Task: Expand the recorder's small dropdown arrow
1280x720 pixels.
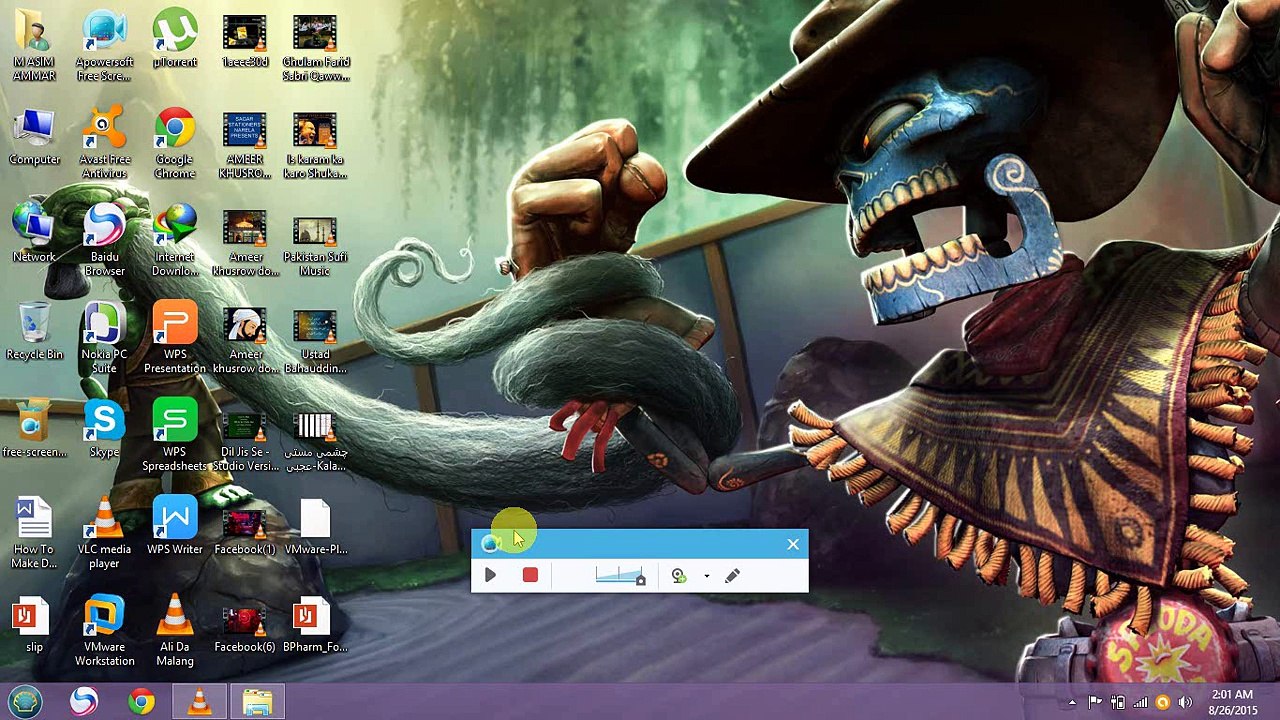Action: 706,576
